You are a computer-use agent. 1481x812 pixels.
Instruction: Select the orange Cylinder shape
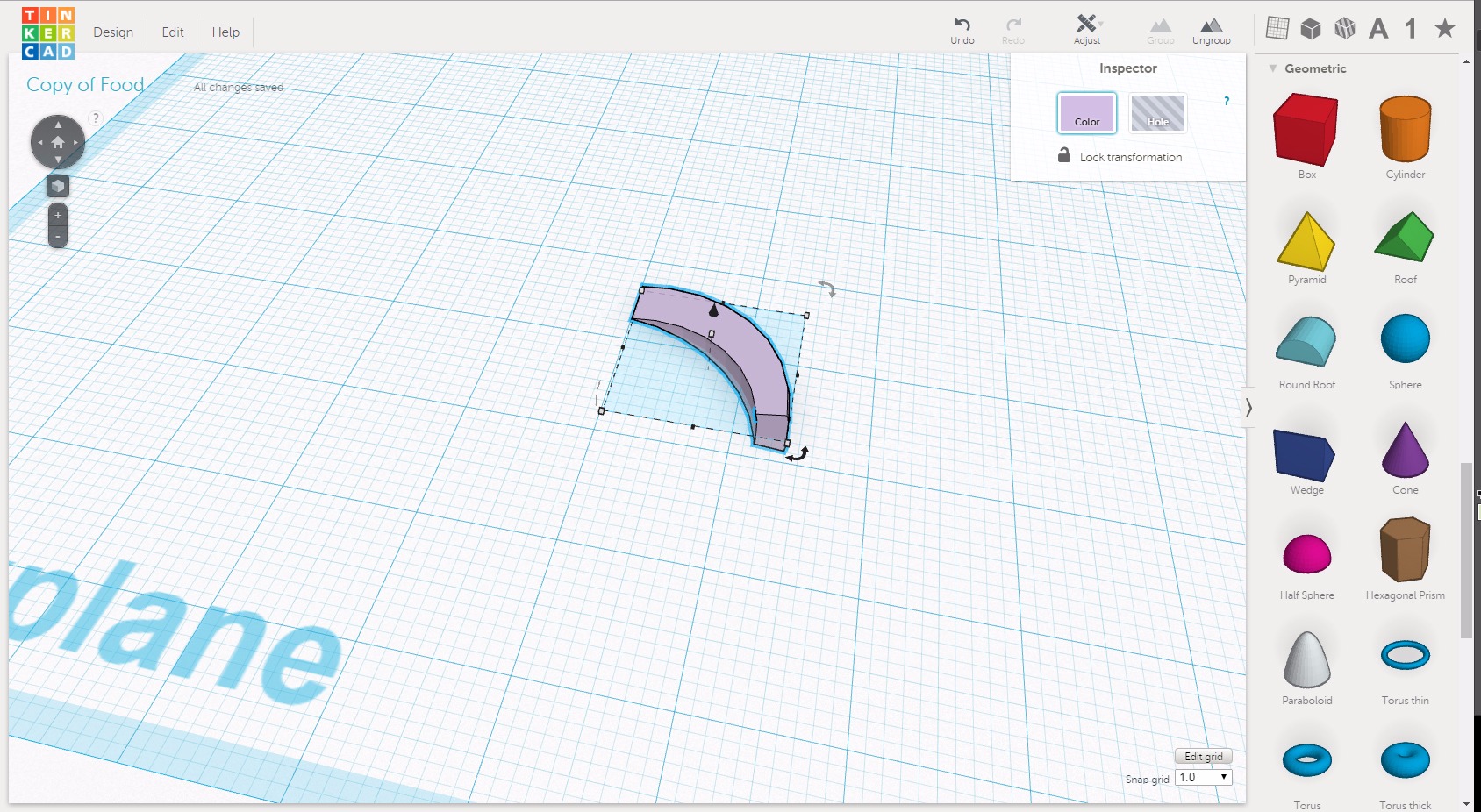1406,130
